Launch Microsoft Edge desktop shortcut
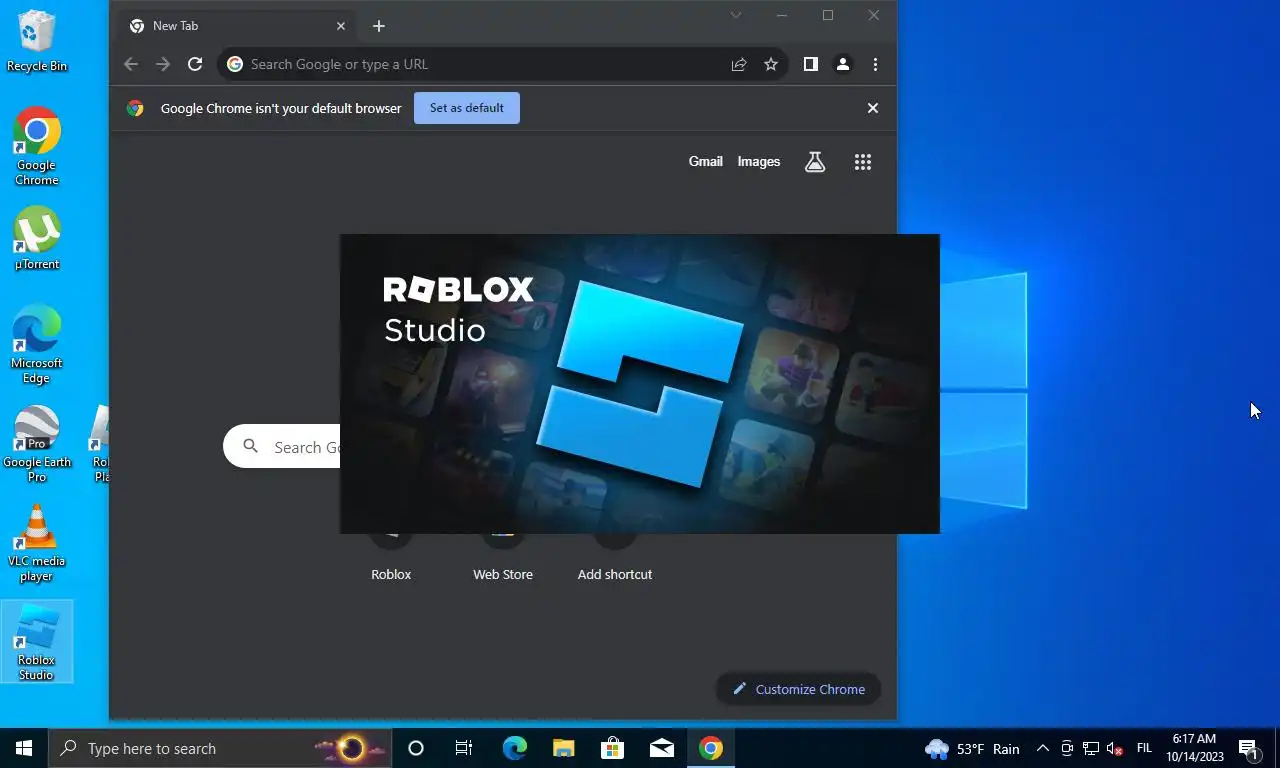Viewport: 1280px width, 768px height. (37, 344)
